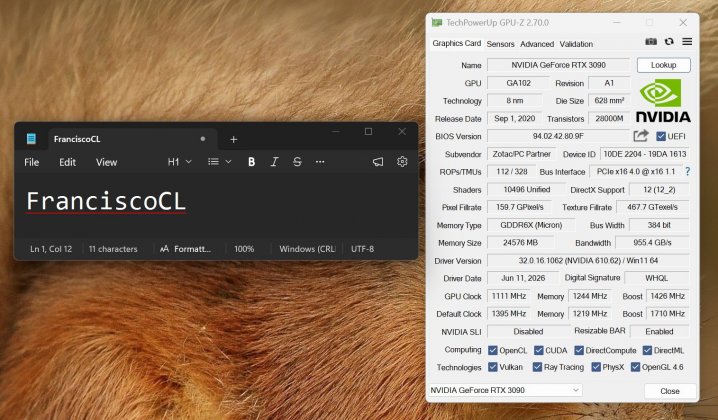The image size is (718, 420).
Task: Toggle strikethrough formatting in Notepad
Action: pyautogui.click(x=297, y=162)
